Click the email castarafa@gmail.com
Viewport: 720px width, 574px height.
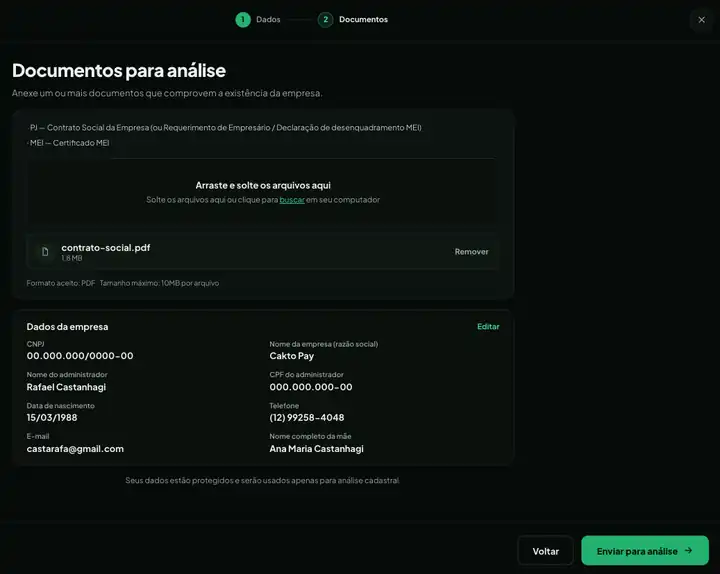pyautogui.click(x=75, y=449)
